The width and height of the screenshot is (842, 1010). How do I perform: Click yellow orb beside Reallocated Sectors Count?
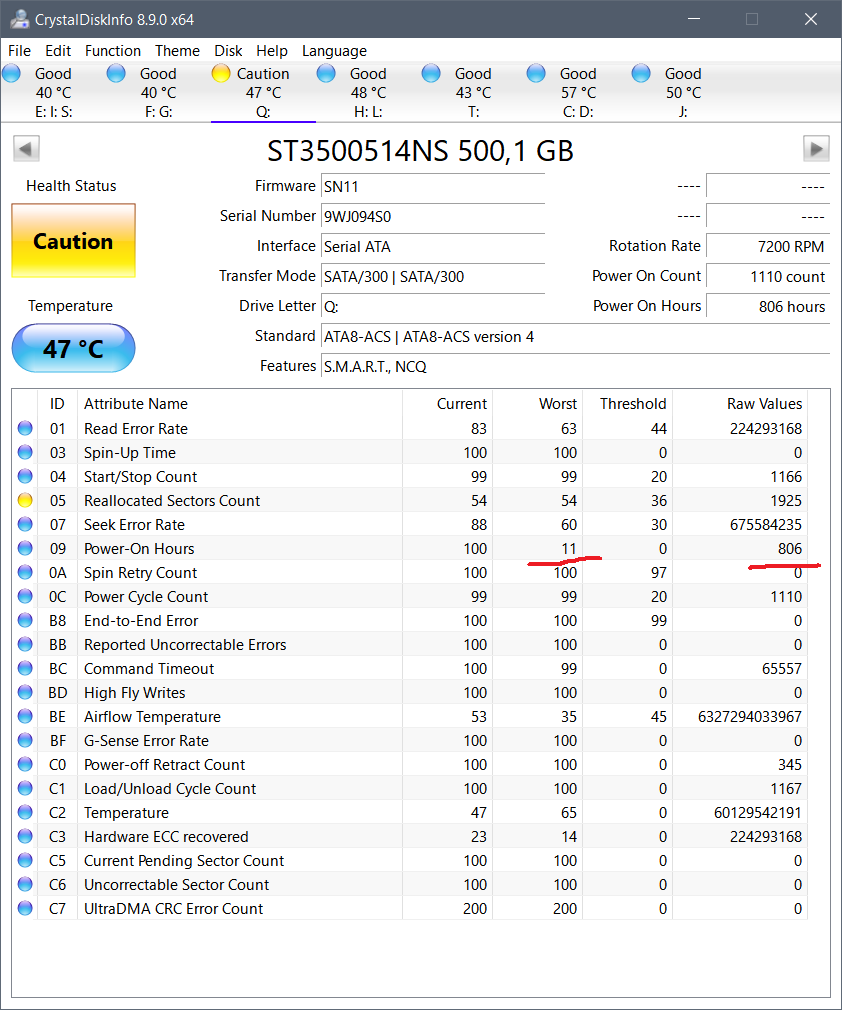[x=25, y=501]
